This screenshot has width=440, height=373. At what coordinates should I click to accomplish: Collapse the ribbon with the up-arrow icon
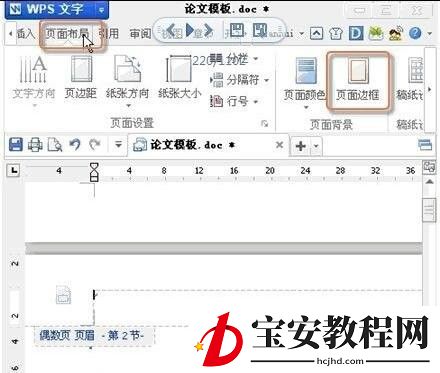click(316, 33)
